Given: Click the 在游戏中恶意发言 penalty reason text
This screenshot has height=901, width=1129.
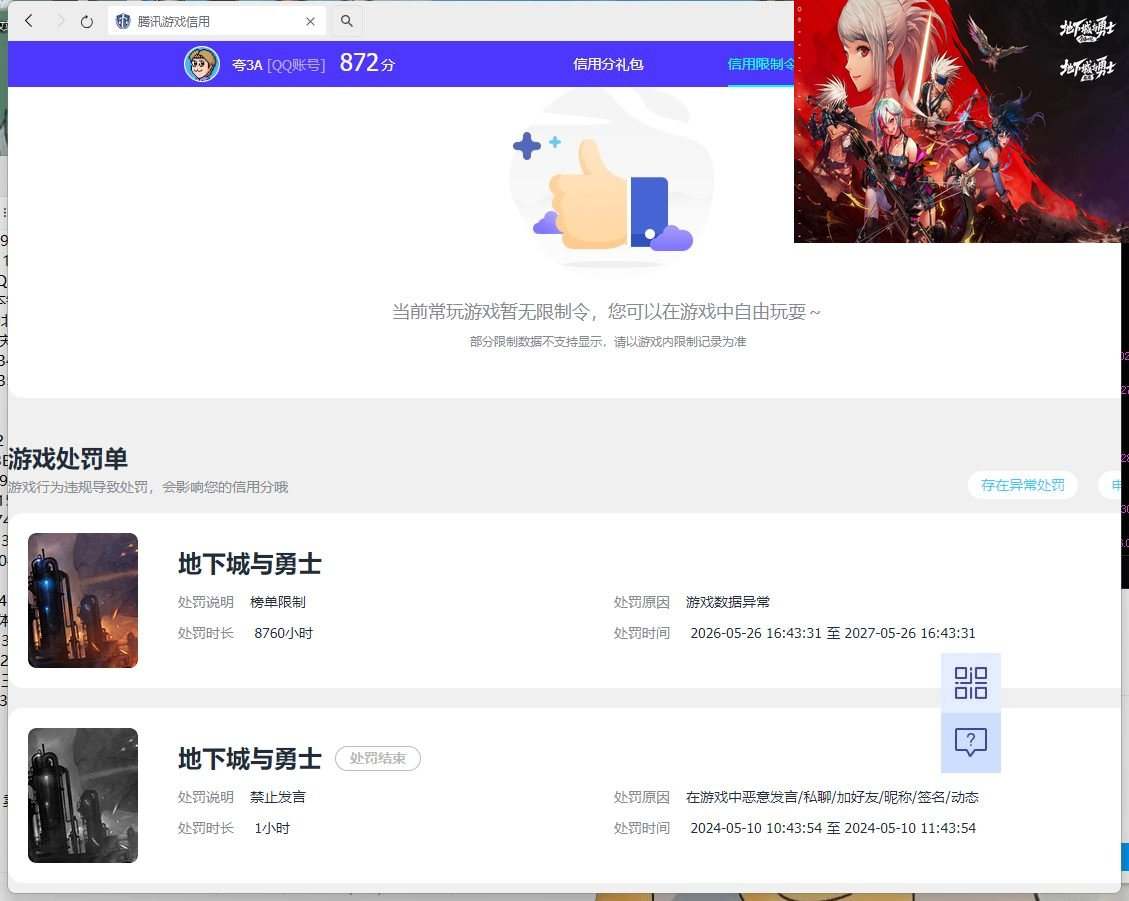Looking at the screenshot, I should 832,797.
